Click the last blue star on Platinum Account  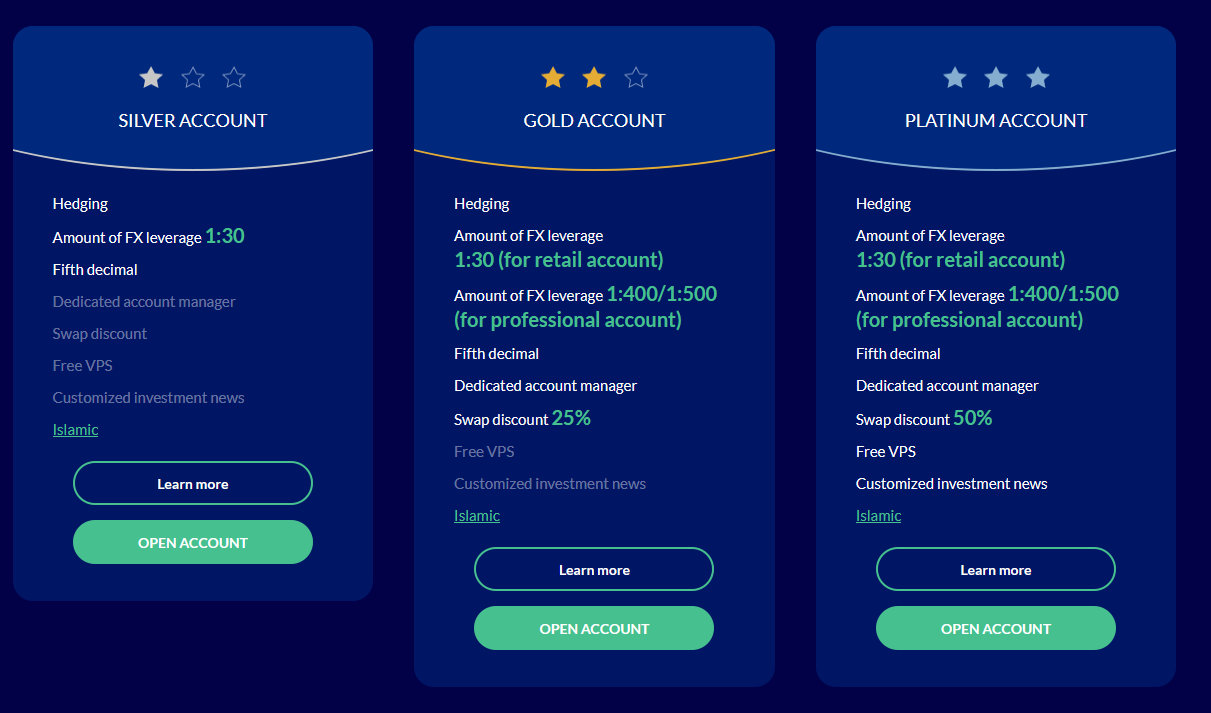point(1038,77)
